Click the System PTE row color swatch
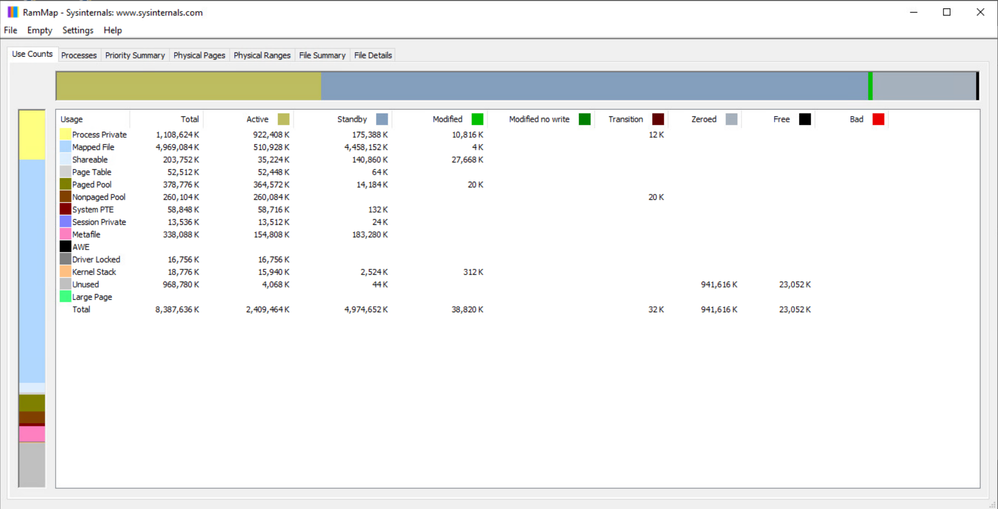This screenshot has height=509, width=998. (x=66, y=209)
